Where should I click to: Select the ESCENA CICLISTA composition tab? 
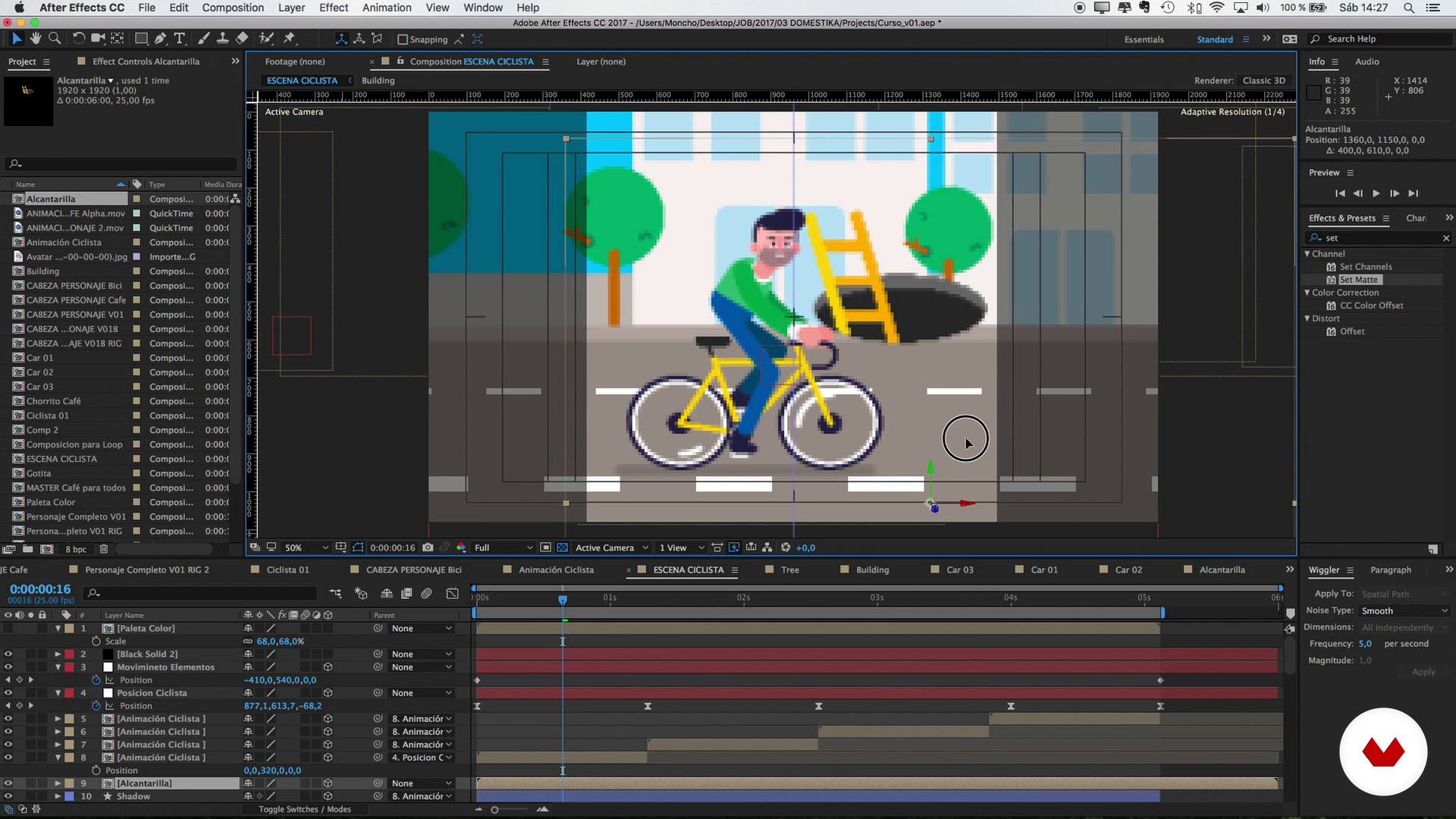(x=688, y=569)
